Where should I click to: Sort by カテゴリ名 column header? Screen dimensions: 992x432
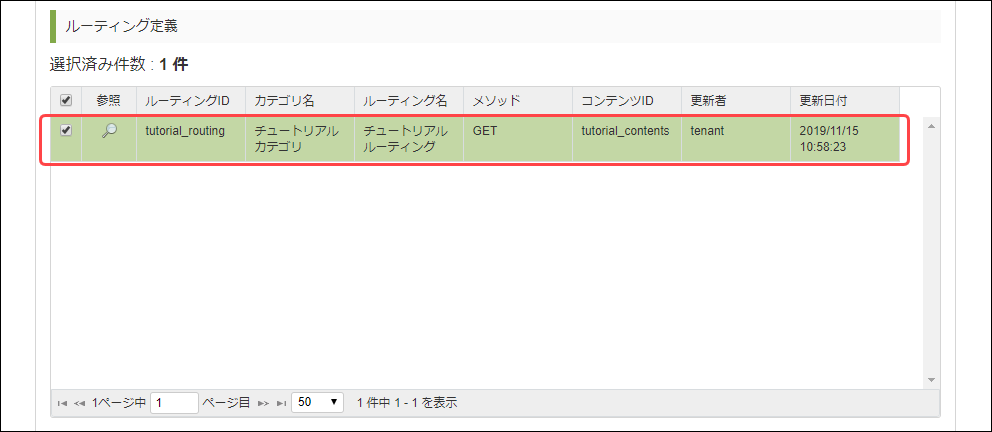300,100
